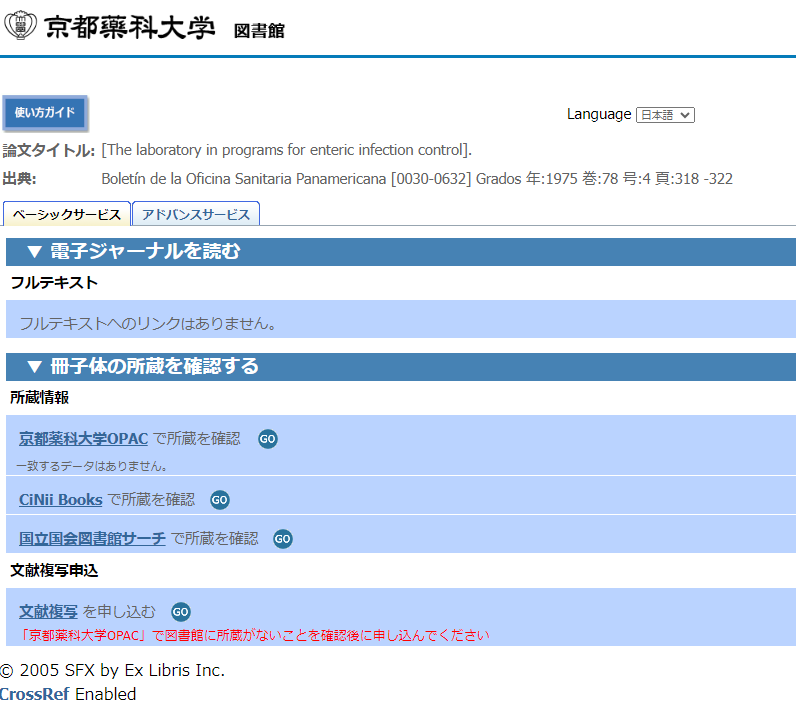
Task: Click the GO icon next to 京都薬科大学OPAC
Action: point(268,439)
